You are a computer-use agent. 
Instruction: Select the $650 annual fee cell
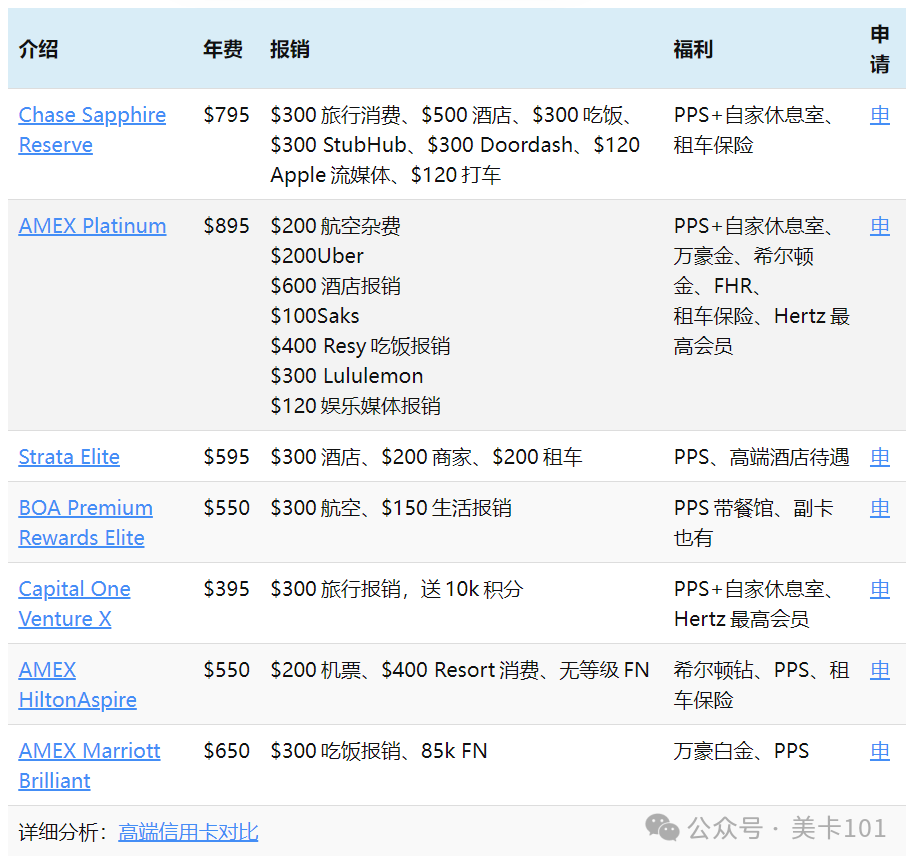pyautogui.click(x=226, y=751)
